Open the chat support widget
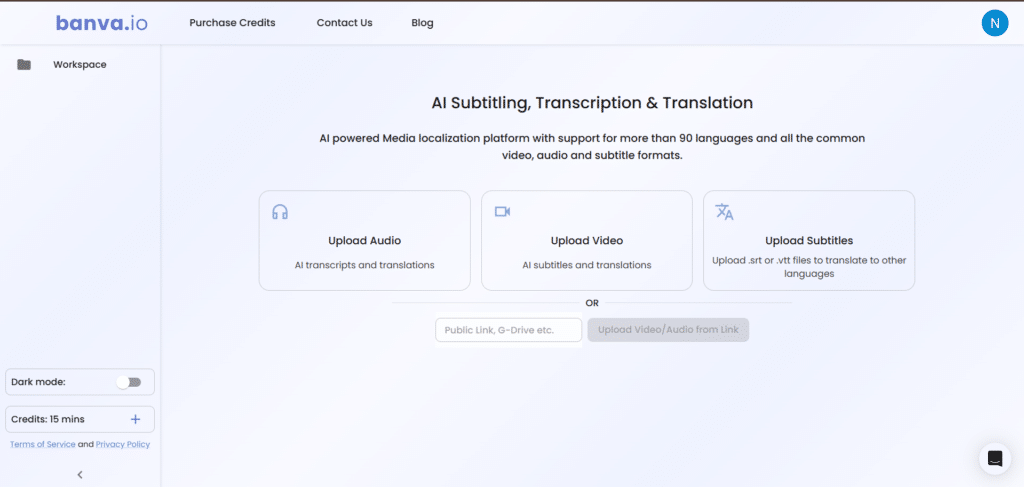Viewport: 1024px width, 487px height. [995, 458]
